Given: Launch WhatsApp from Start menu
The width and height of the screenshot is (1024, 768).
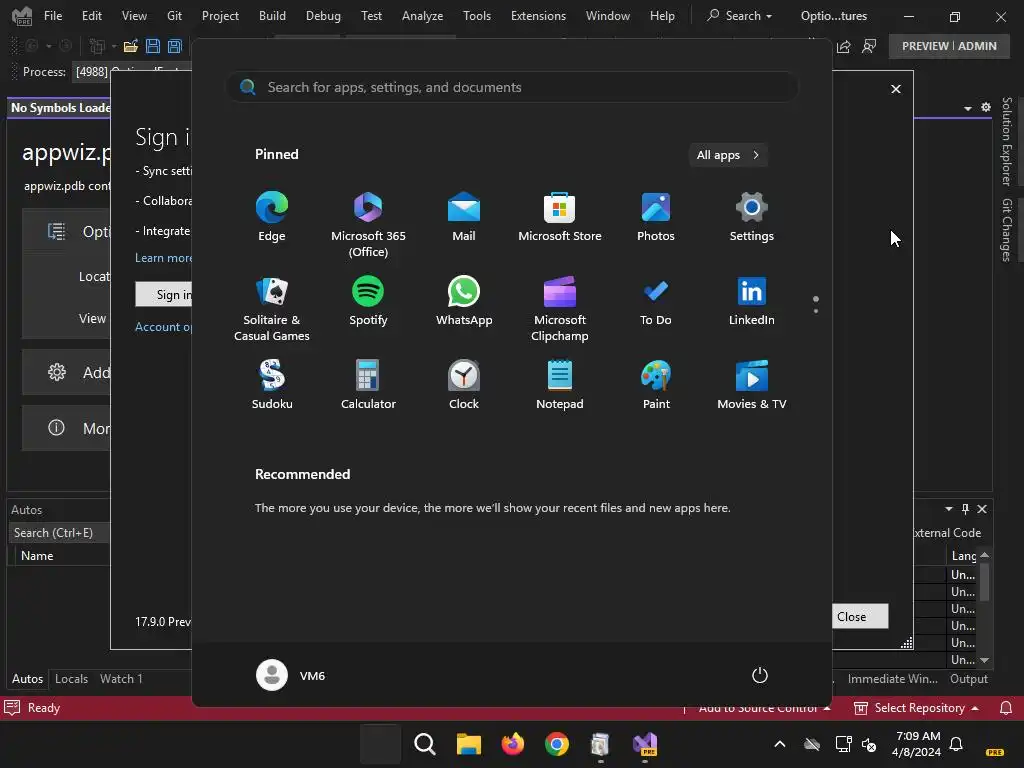Looking at the screenshot, I should point(464,301).
